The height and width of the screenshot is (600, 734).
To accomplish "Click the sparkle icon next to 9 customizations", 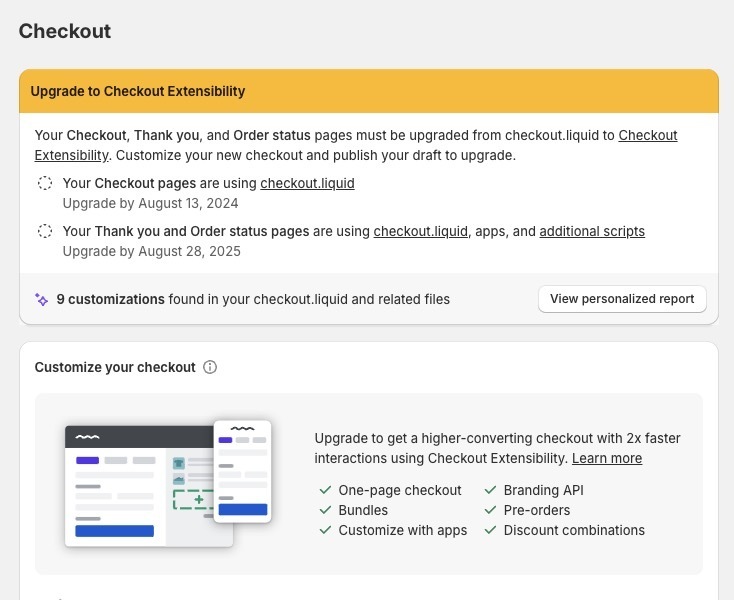I will [x=41, y=300].
